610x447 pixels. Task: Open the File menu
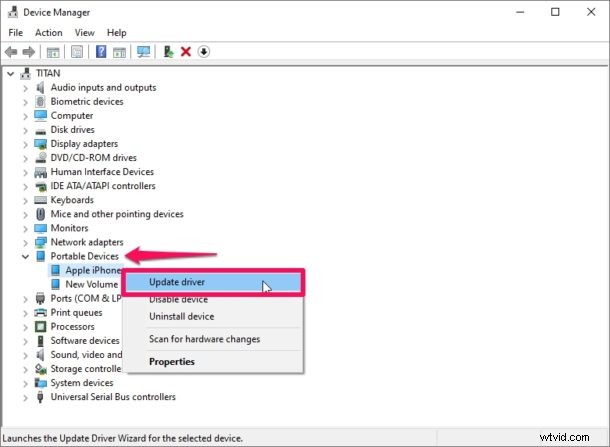16,33
